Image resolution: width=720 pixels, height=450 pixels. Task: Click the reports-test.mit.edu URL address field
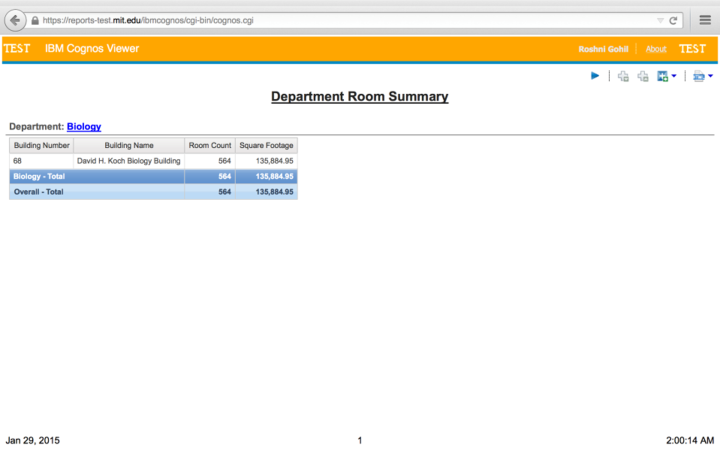click(300, 20)
